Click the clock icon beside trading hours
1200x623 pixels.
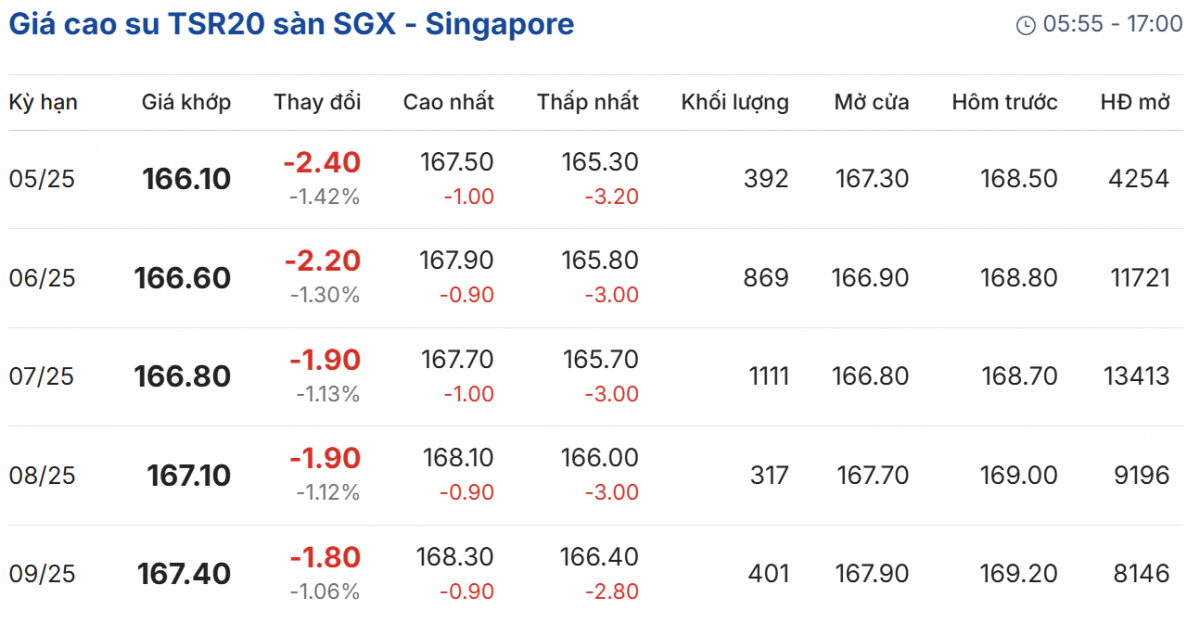[x=1025, y=25]
